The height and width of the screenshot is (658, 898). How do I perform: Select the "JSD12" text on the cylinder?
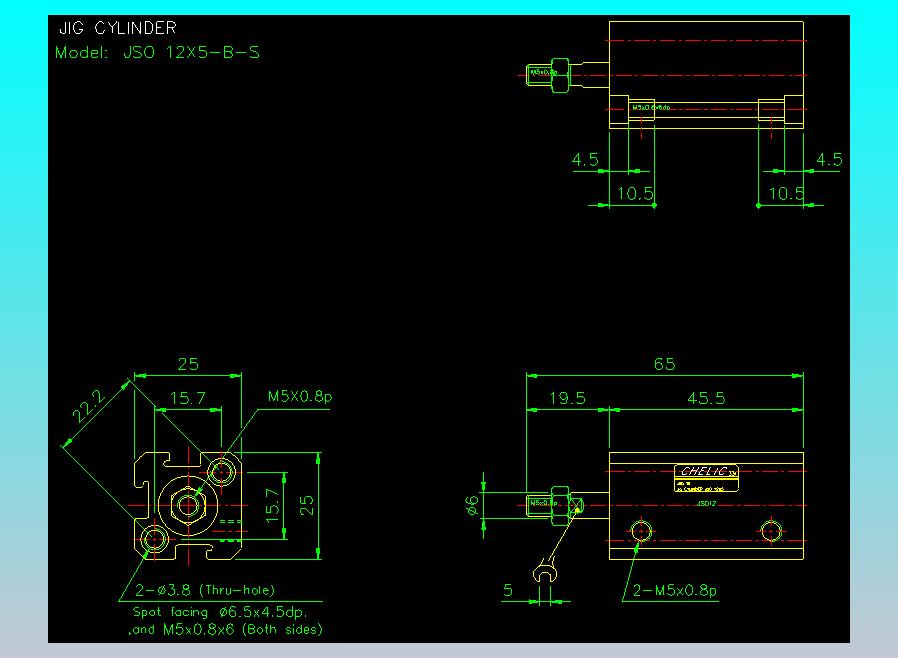coord(706,503)
